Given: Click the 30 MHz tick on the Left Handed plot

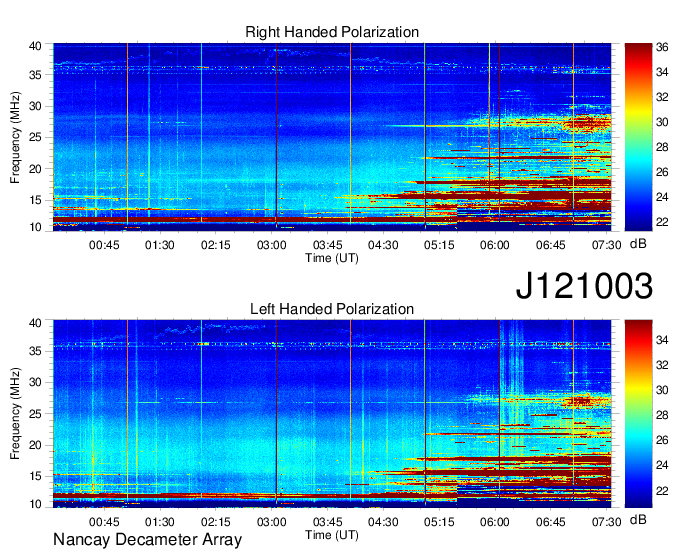Looking at the screenshot, I should 35,382.
